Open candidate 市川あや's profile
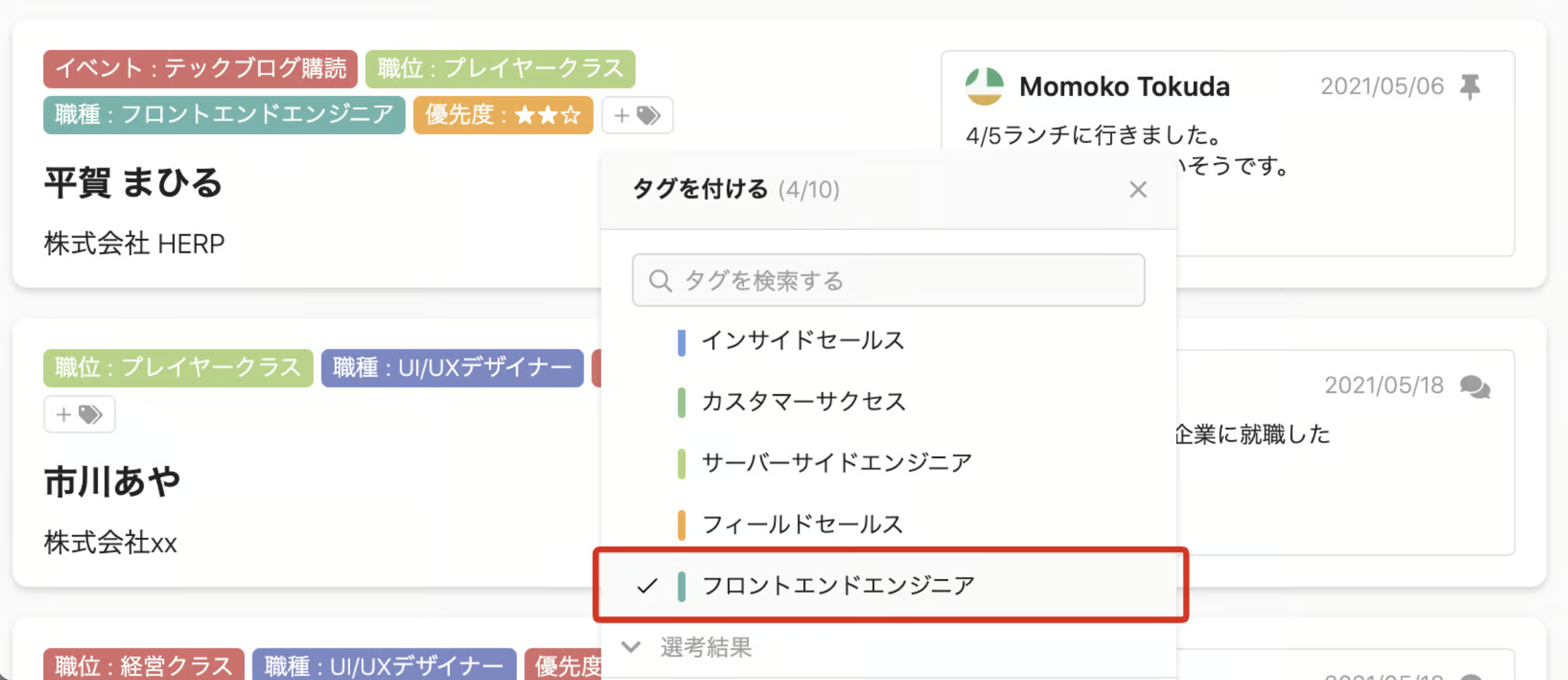Viewport: 1568px width, 680px height. [113, 481]
